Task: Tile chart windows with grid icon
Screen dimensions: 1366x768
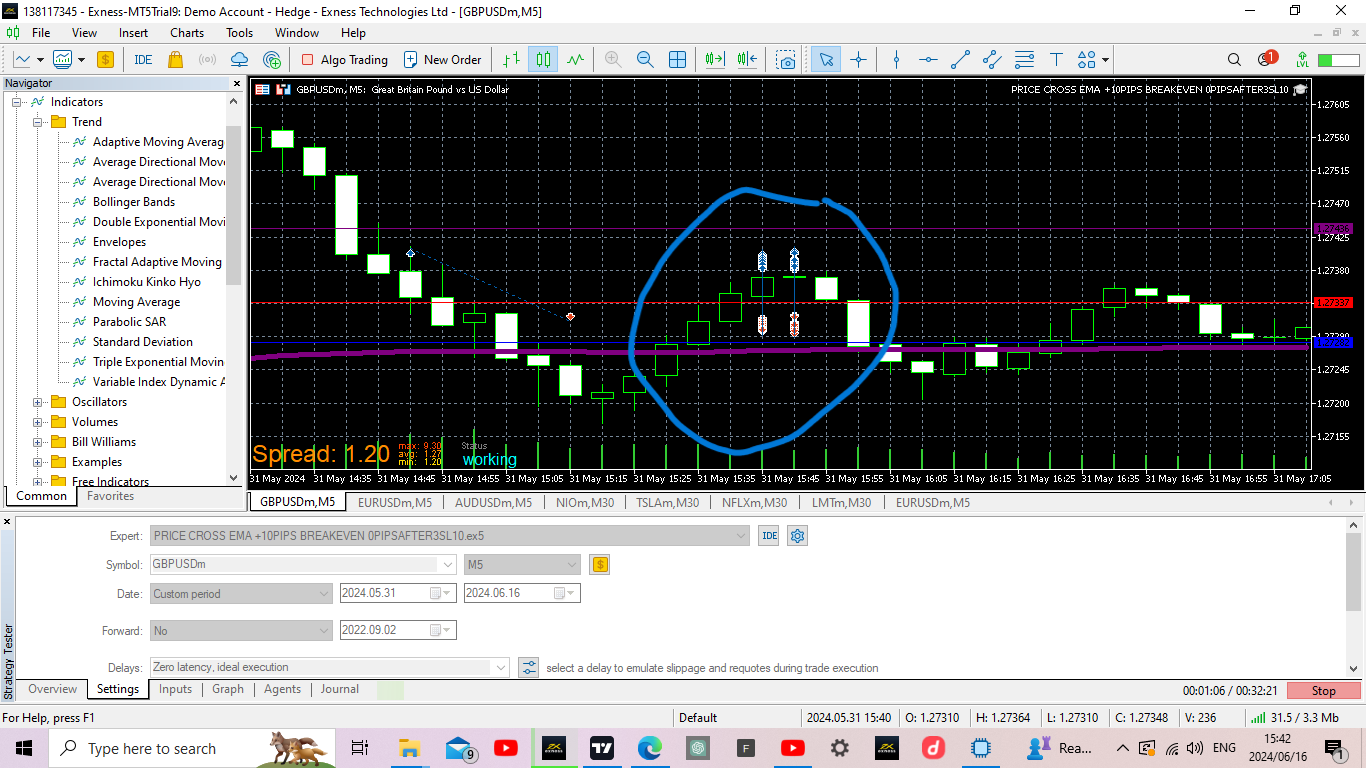Action: [677, 60]
